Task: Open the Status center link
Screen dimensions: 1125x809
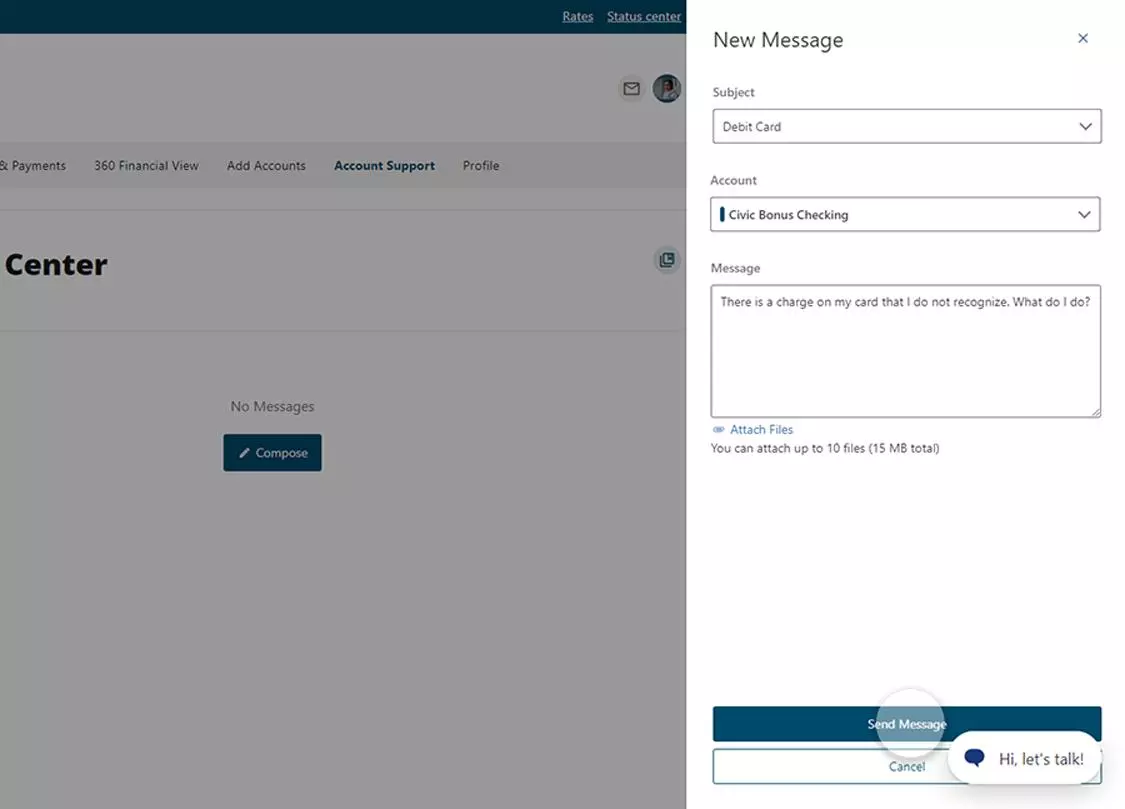Action: [x=643, y=16]
